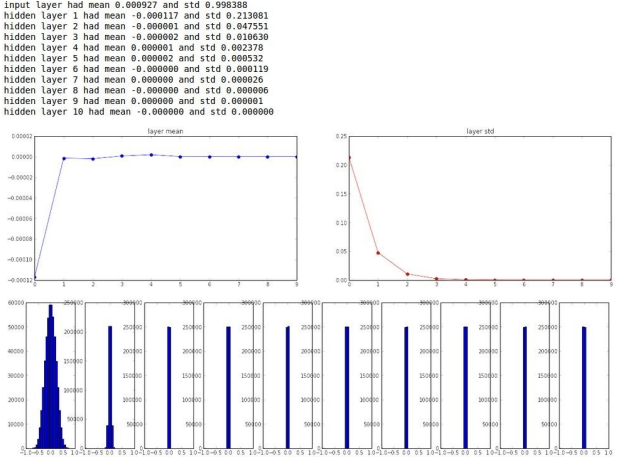Click the histogram with a short step near 40000

[x=110, y=387]
